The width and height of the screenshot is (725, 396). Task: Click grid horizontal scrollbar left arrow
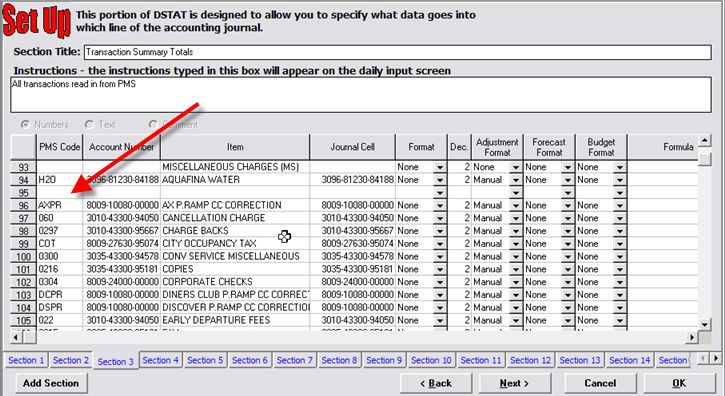point(16,338)
